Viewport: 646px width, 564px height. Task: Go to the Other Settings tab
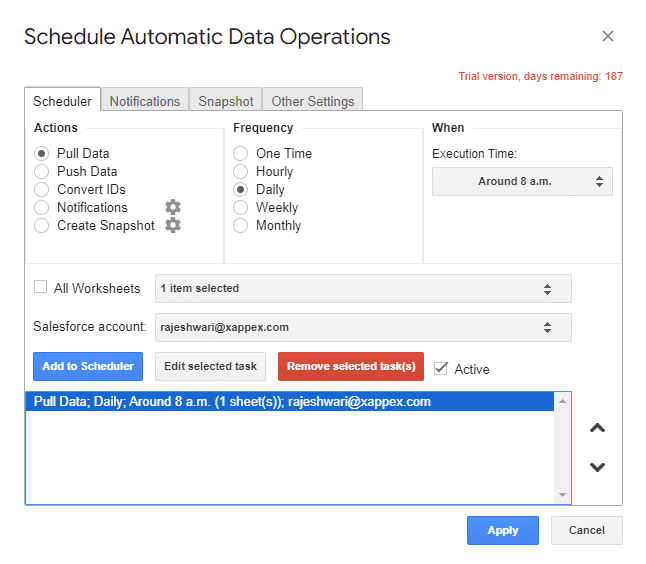coord(313,101)
